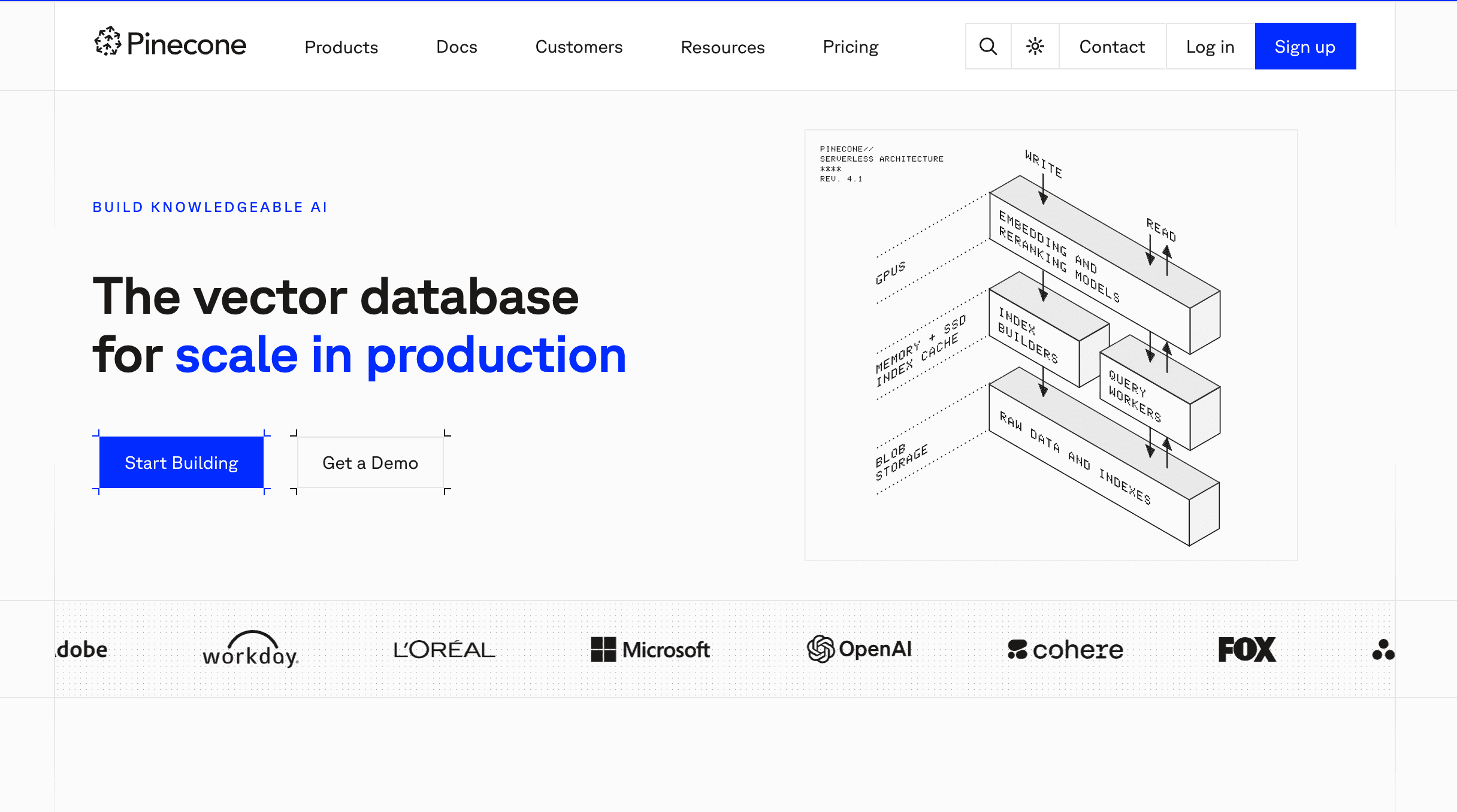The width and height of the screenshot is (1457, 812).
Task: Click the Microsoft logo
Action: tap(650, 649)
